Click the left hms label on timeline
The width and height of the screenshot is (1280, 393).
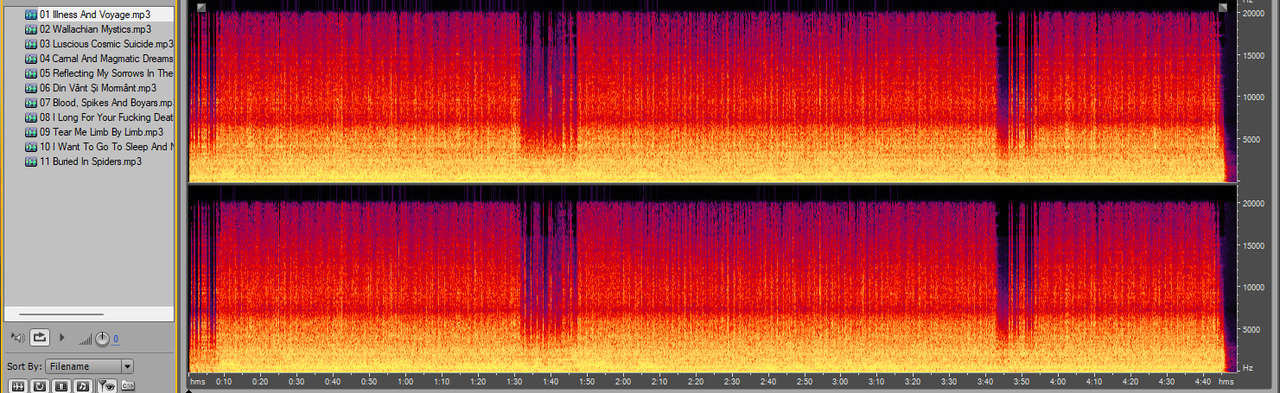point(197,382)
